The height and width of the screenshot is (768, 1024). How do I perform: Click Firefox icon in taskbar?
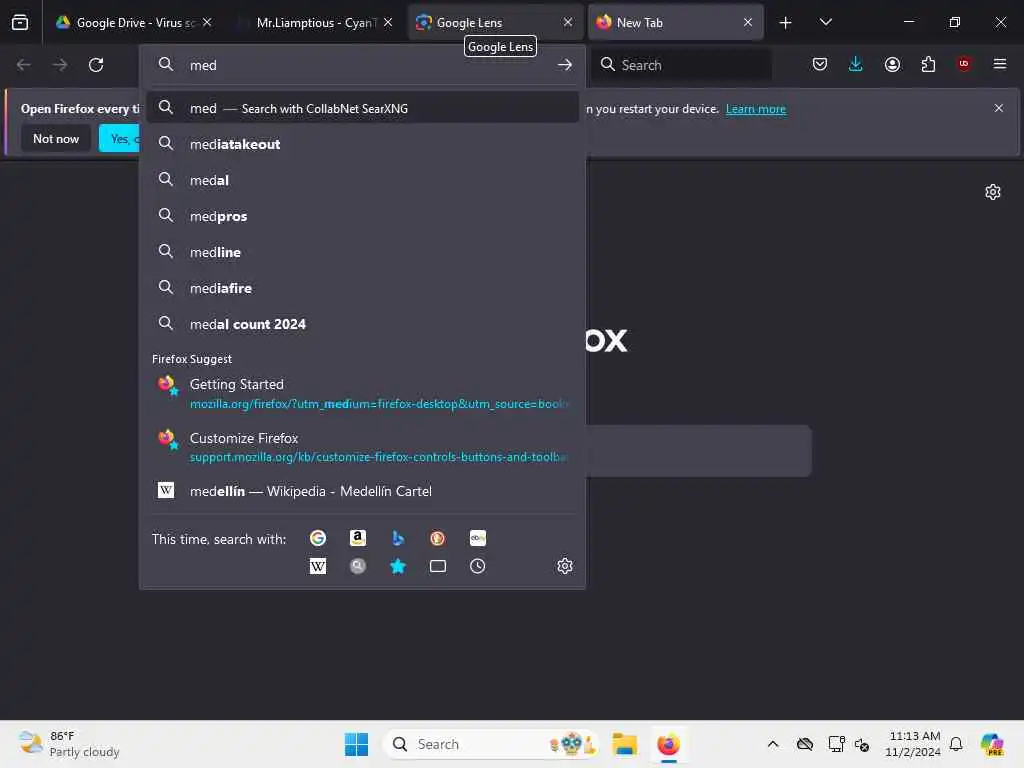(668, 744)
